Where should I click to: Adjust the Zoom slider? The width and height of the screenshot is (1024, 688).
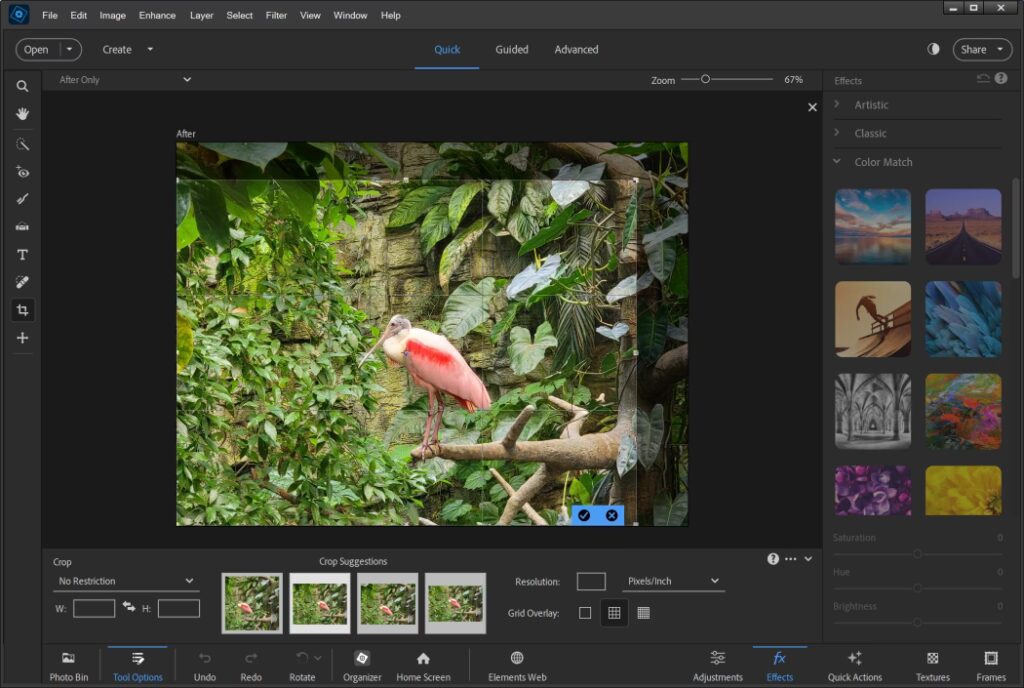[705, 79]
